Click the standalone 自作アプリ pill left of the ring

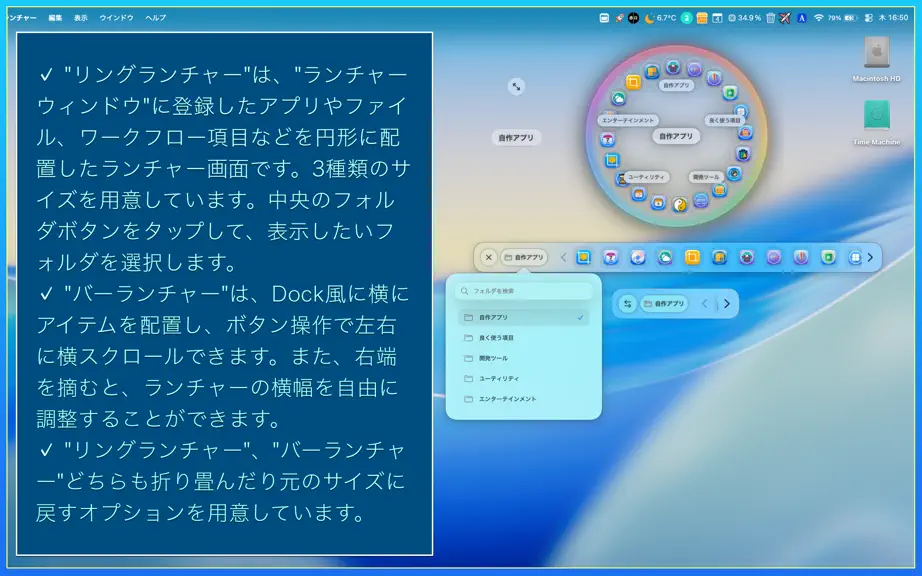coord(516,138)
